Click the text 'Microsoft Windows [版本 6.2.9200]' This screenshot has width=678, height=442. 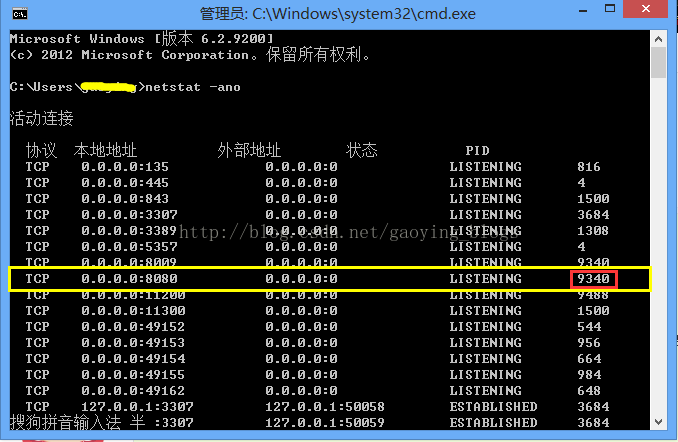142,39
